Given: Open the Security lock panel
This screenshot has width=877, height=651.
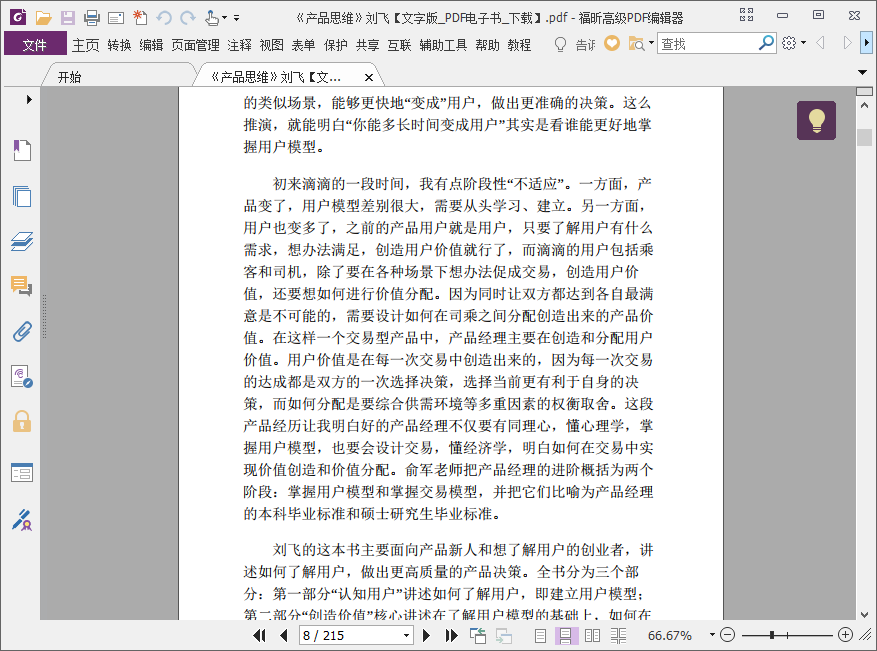Looking at the screenshot, I should coord(22,421).
